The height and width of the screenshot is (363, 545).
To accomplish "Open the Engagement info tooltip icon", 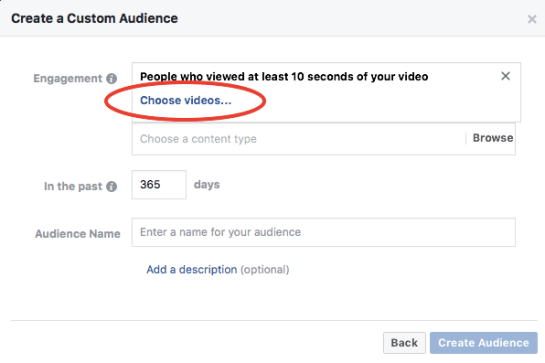I will coord(111,79).
